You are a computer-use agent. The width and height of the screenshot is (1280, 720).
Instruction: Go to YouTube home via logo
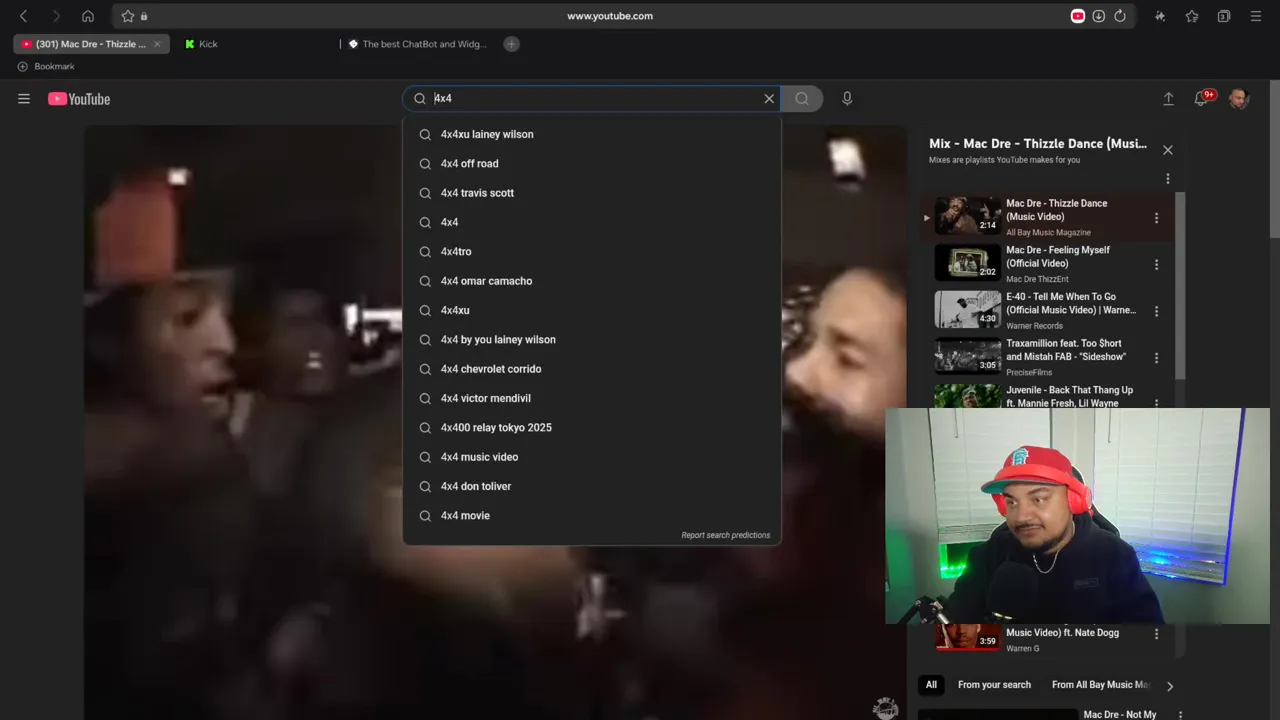(x=79, y=99)
